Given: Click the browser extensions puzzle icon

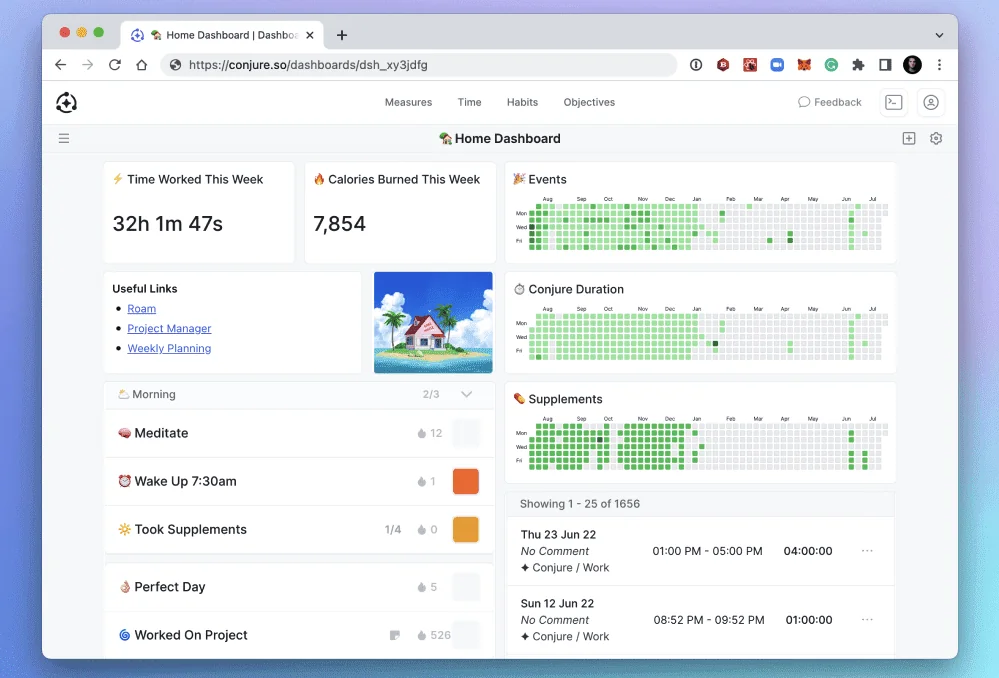Looking at the screenshot, I should [x=858, y=65].
